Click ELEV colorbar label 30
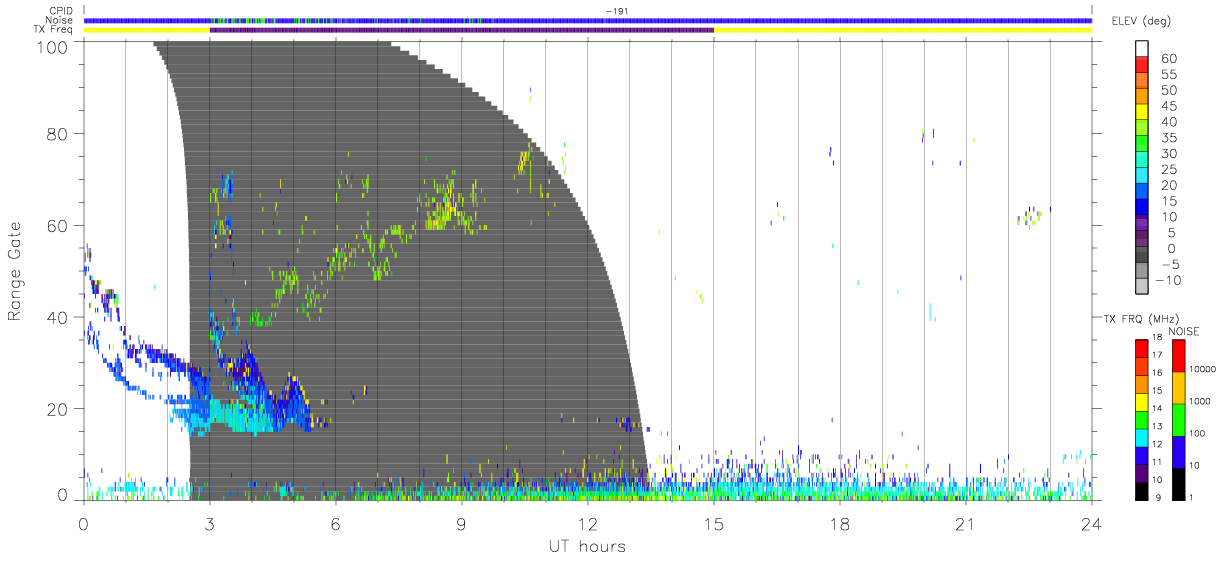Screen dimensions: 1228x567 coord(1169,154)
